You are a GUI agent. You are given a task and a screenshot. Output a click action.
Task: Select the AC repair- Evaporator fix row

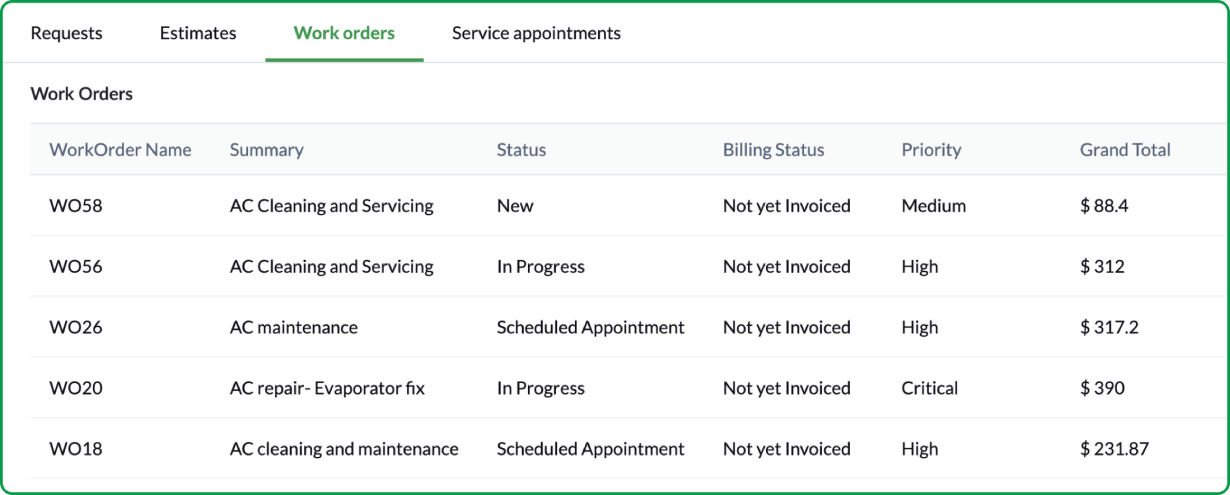[x=327, y=388]
